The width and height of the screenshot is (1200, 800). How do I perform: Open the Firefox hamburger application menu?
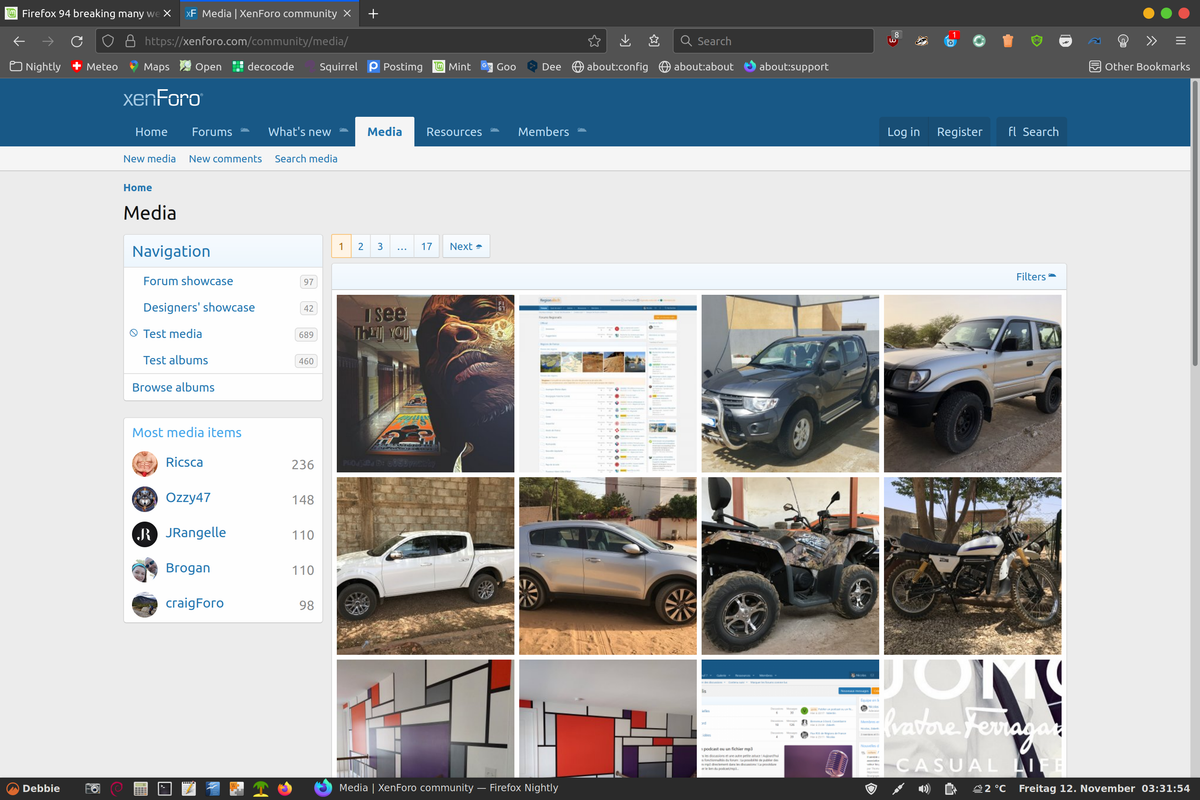(1180, 41)
